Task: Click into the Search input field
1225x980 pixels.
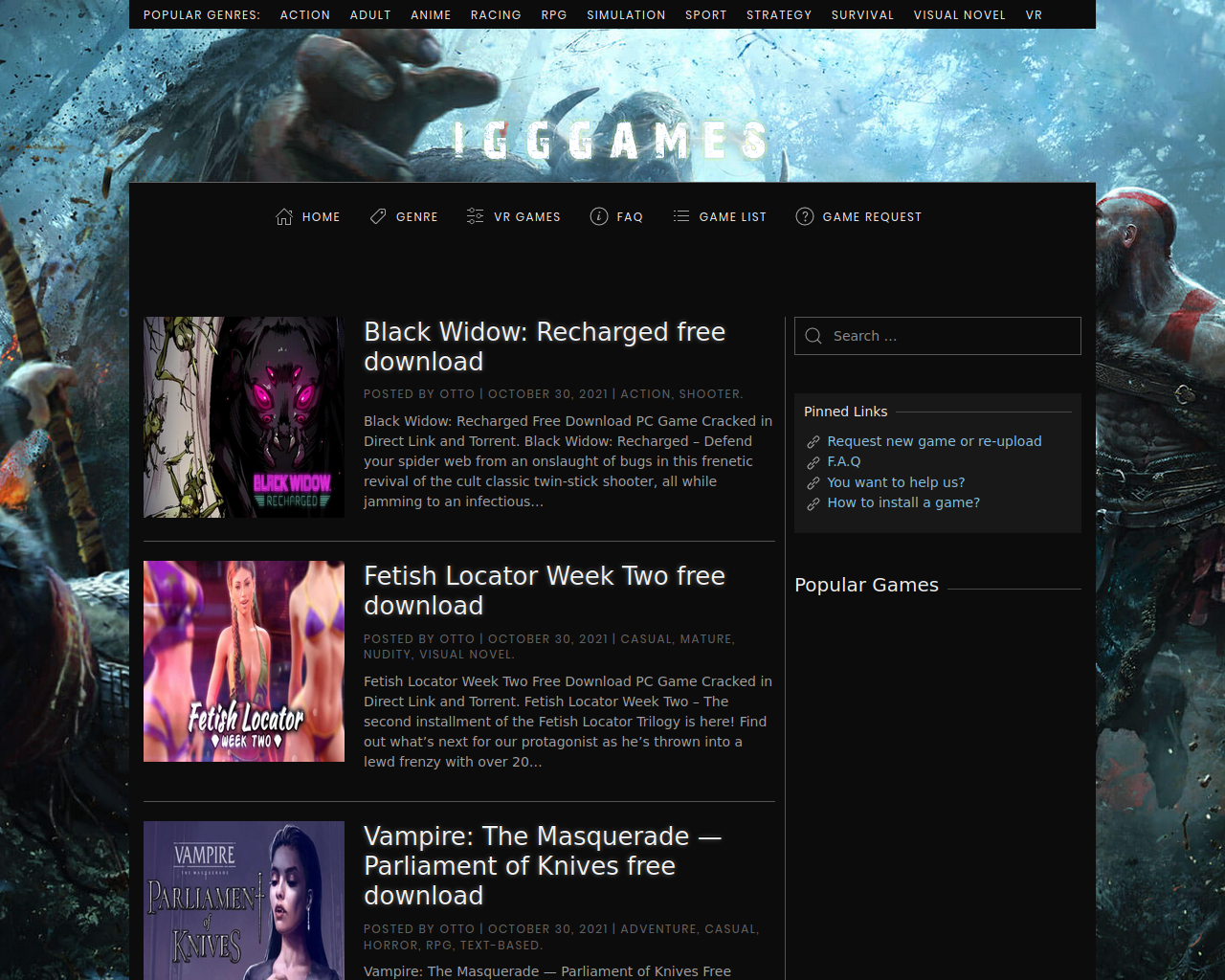Action: (938, 336)
